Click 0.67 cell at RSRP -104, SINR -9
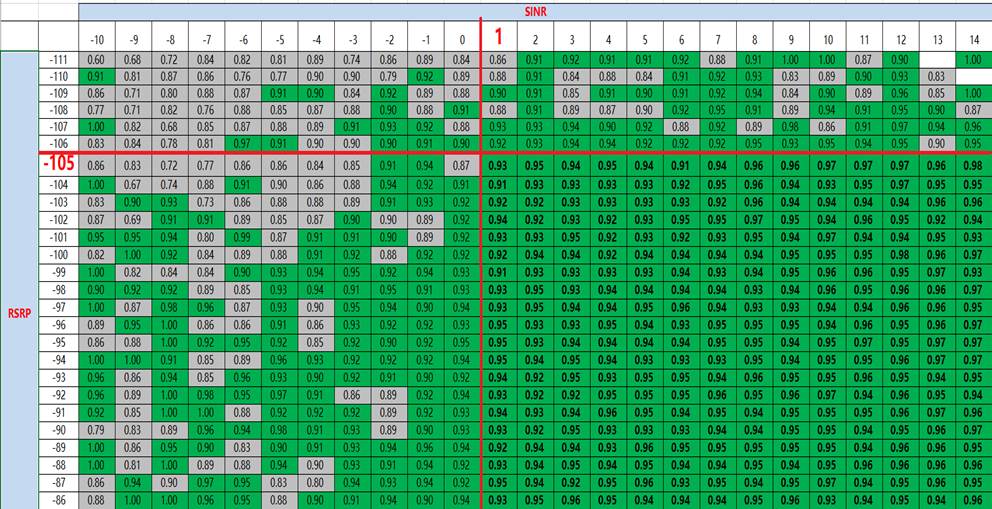This screenshot has width=992, height=509. 133,185
